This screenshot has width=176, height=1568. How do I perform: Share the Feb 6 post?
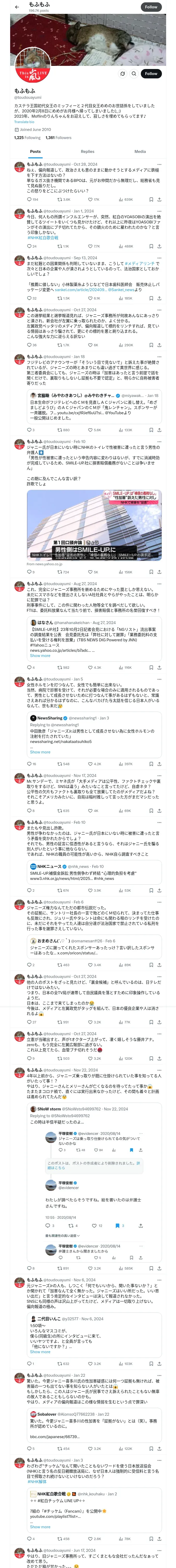point(159,965)
